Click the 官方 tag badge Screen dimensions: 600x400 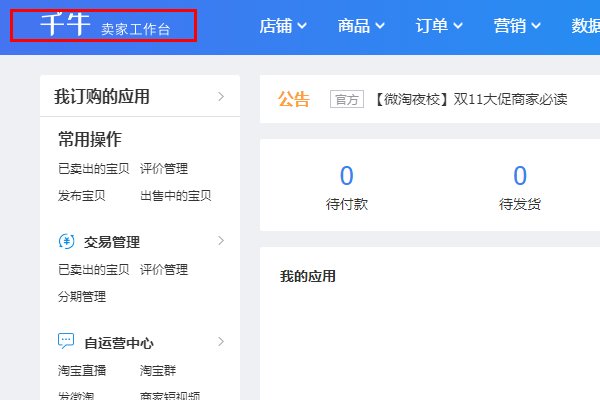347,100
